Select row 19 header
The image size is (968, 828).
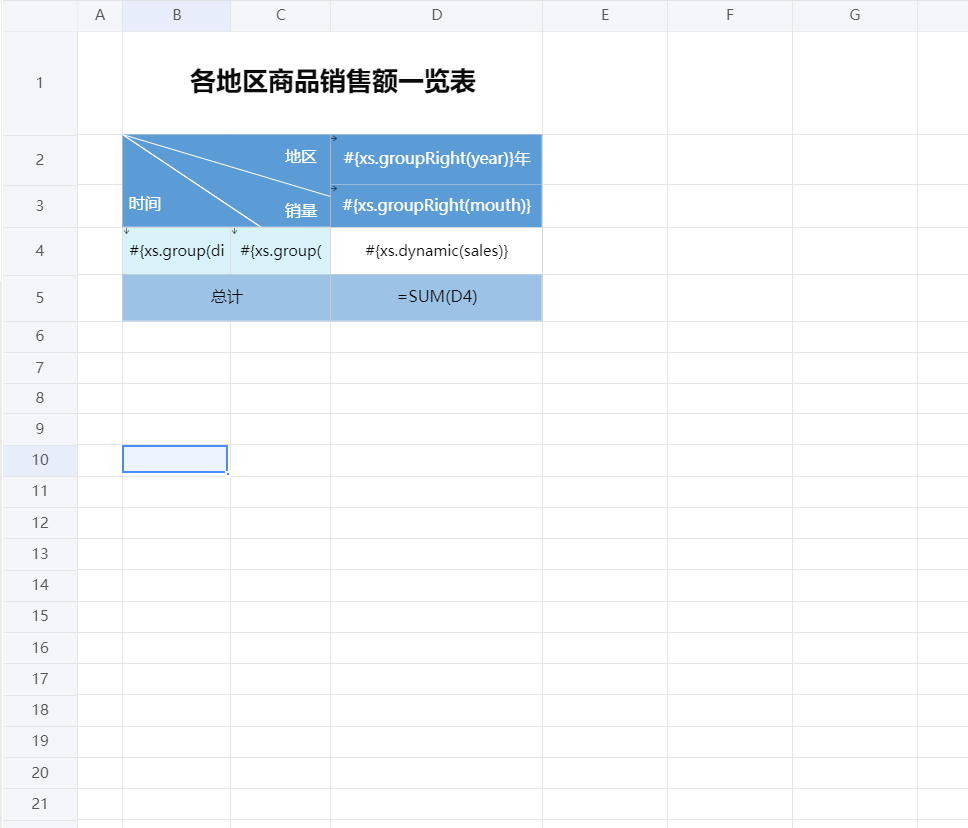point(40,741)
